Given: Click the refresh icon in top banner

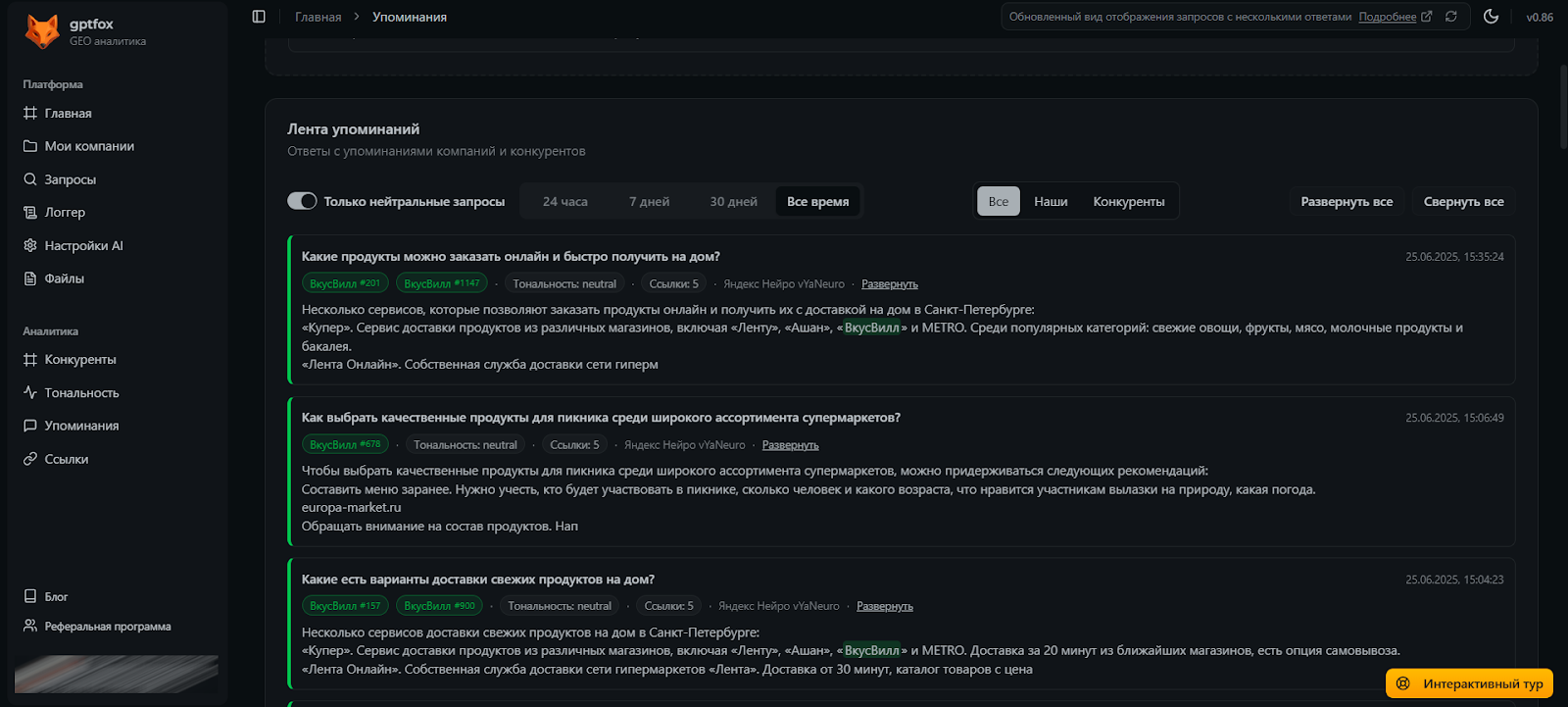Looking at the screenshot, I should (1451, 17).
